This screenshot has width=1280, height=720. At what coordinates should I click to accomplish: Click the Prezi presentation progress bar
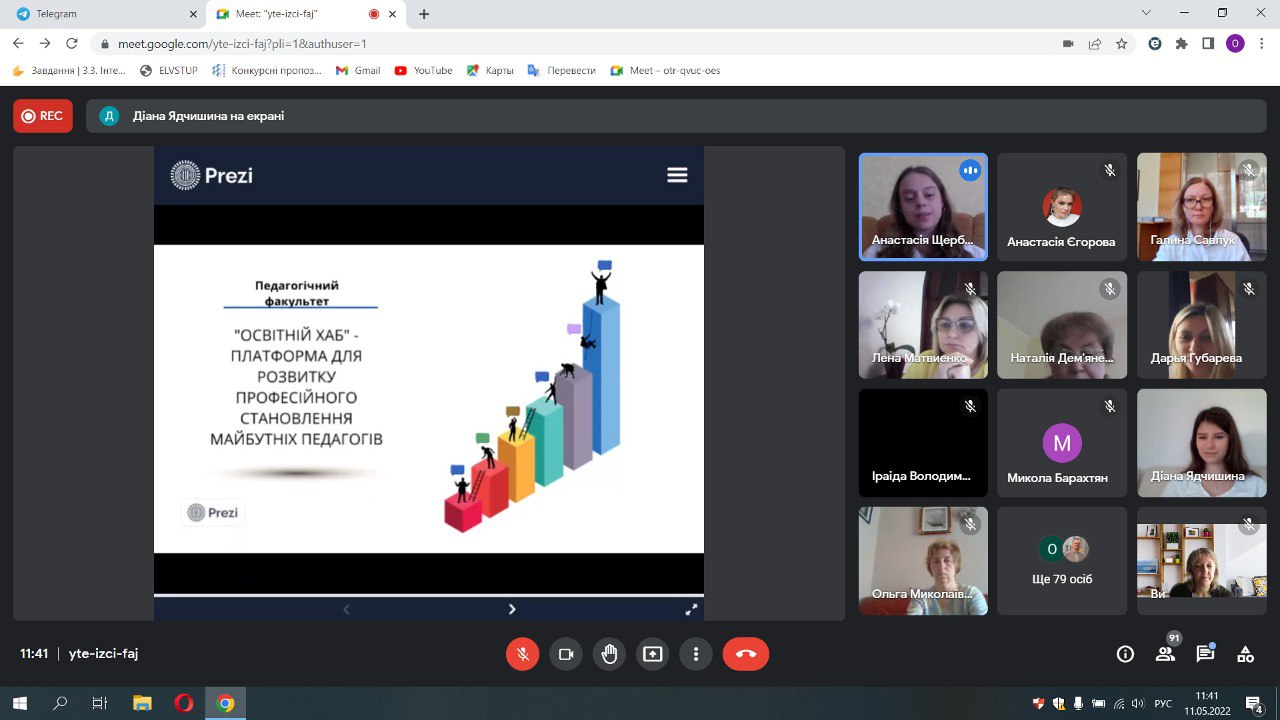(x=428, y=595)
